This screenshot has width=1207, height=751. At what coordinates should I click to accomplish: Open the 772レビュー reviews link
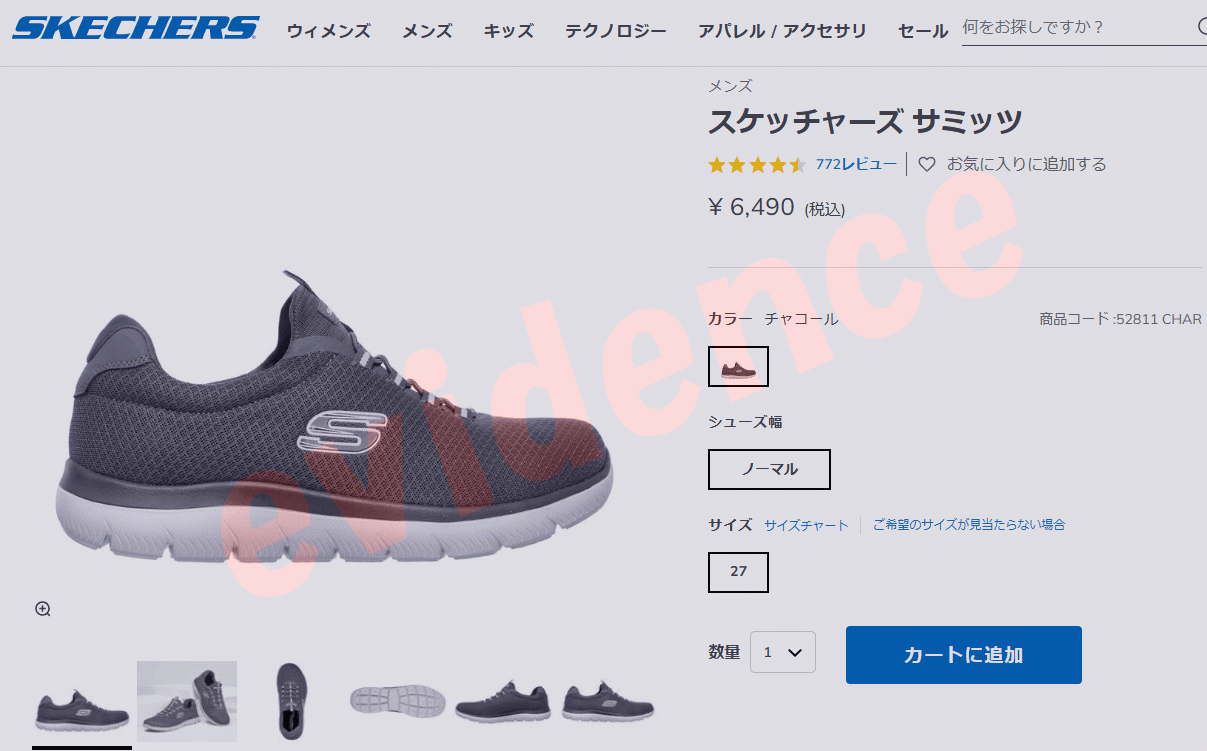(x=856, y=164)
